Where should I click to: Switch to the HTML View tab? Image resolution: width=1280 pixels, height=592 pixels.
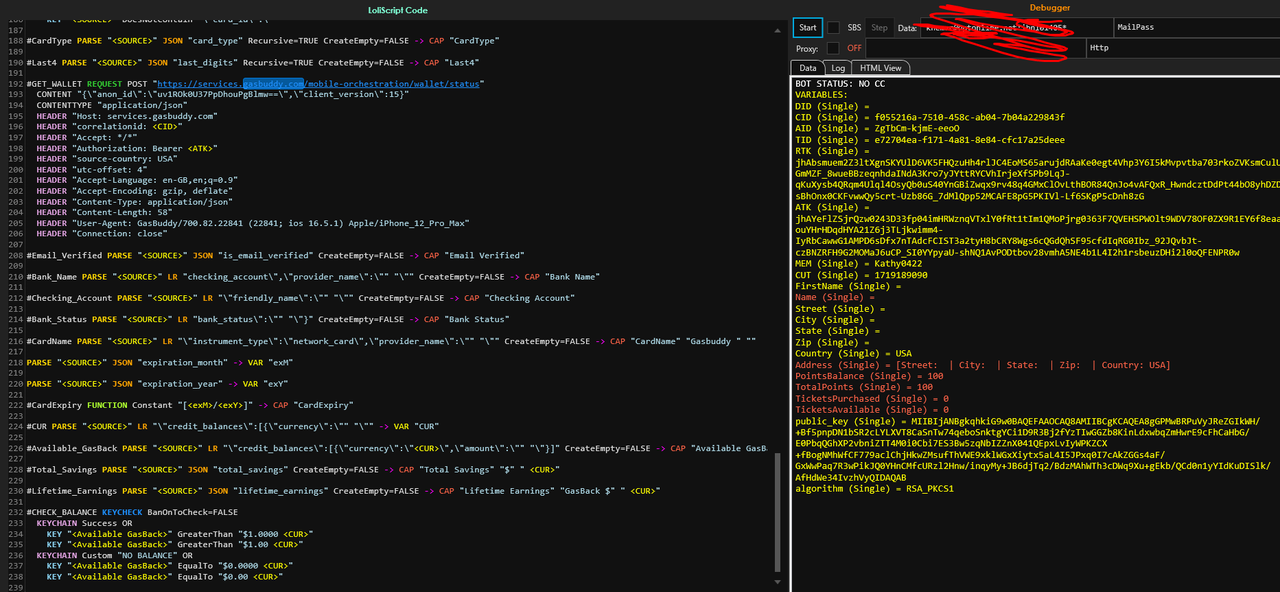(881, 68)
